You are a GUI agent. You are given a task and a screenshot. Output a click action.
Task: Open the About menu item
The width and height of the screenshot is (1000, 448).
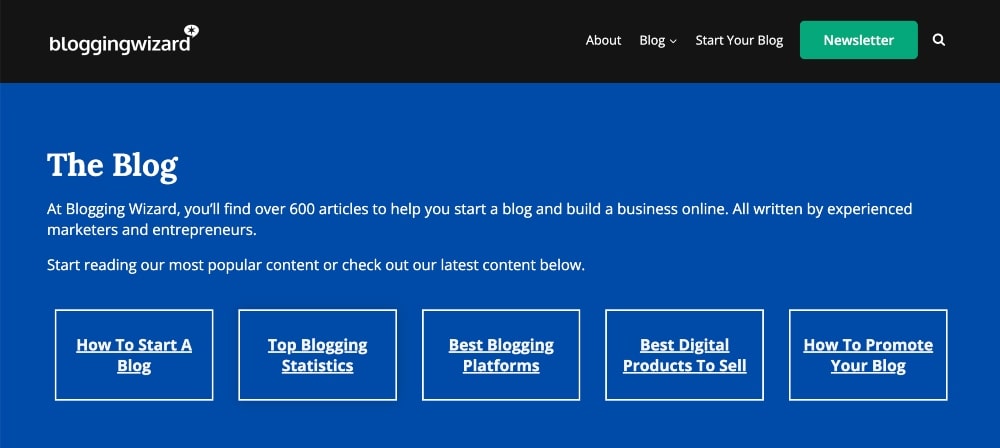(603, 40)
